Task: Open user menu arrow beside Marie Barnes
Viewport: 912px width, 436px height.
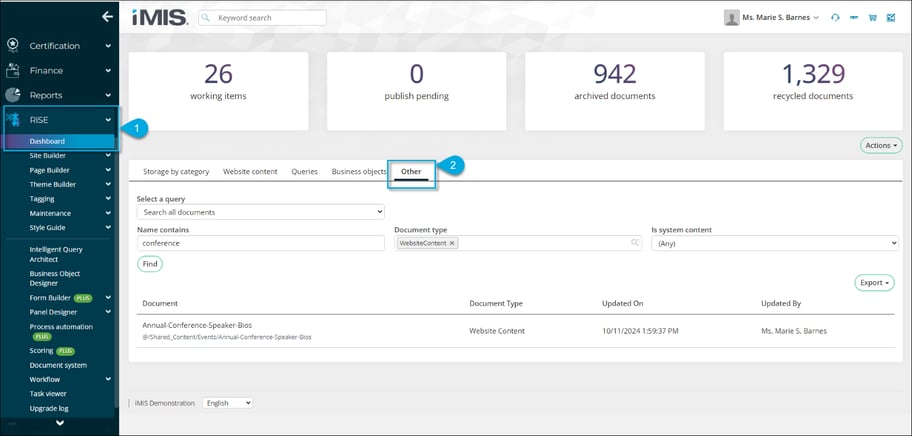Action: point(816,17)
